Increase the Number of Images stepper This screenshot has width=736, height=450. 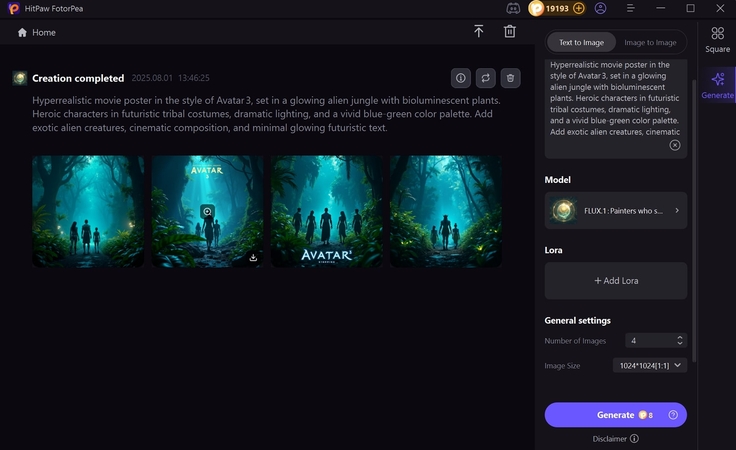680,337
